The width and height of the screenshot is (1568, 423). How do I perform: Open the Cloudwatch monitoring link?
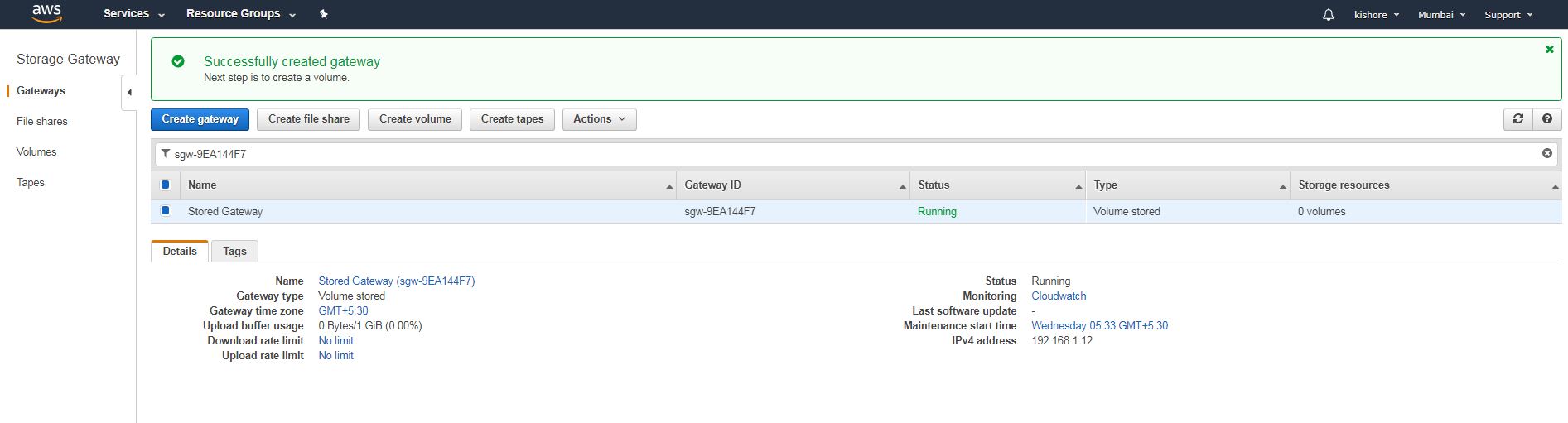click(1058, 296)
